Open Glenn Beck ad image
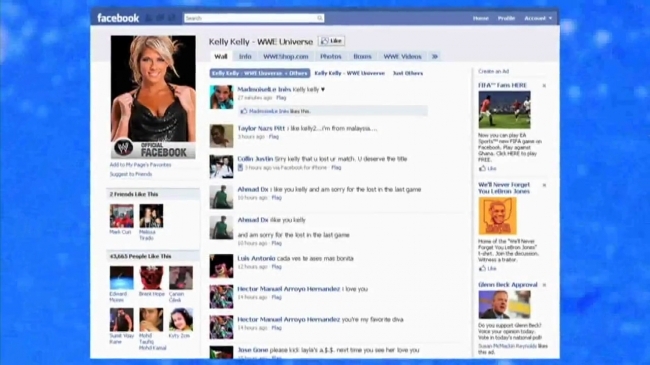This screenshot has width=650, height=365. click(504, 305)
